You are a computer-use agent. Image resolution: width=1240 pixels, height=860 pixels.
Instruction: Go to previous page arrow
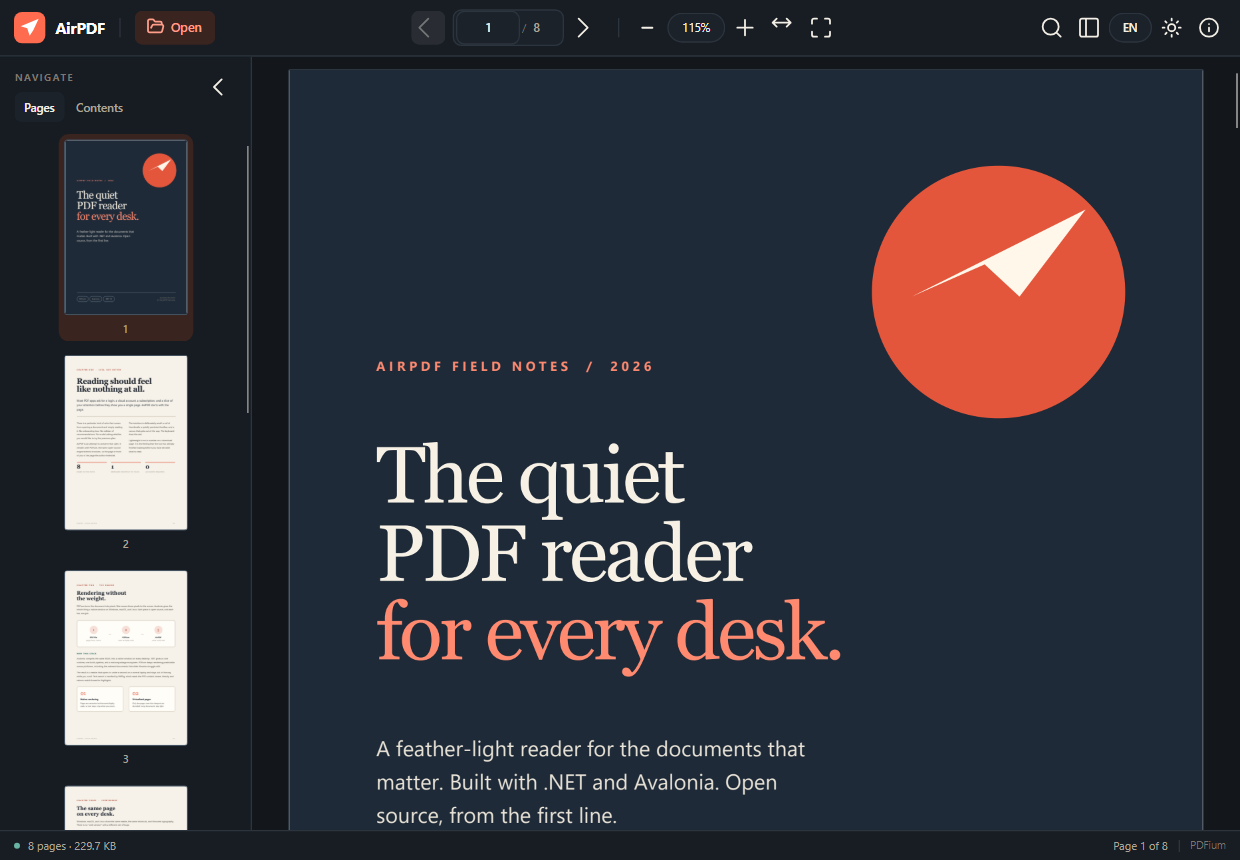427,28
